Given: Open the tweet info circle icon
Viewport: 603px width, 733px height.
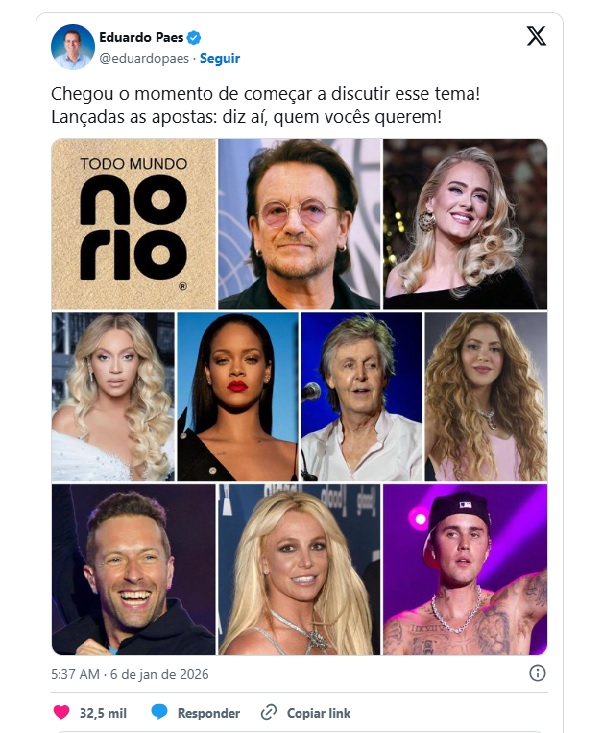Looking at the screenshot, I should point(537,673).
